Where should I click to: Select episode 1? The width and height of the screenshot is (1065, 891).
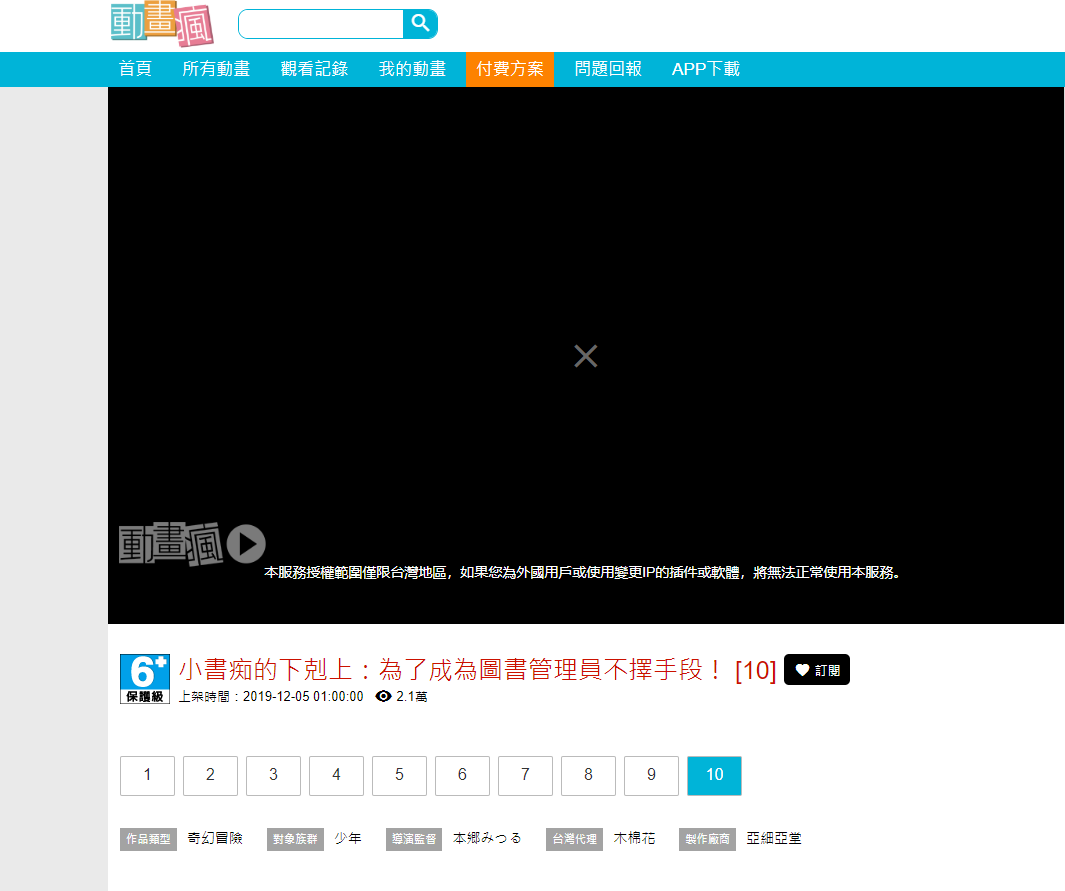point(147,775)
